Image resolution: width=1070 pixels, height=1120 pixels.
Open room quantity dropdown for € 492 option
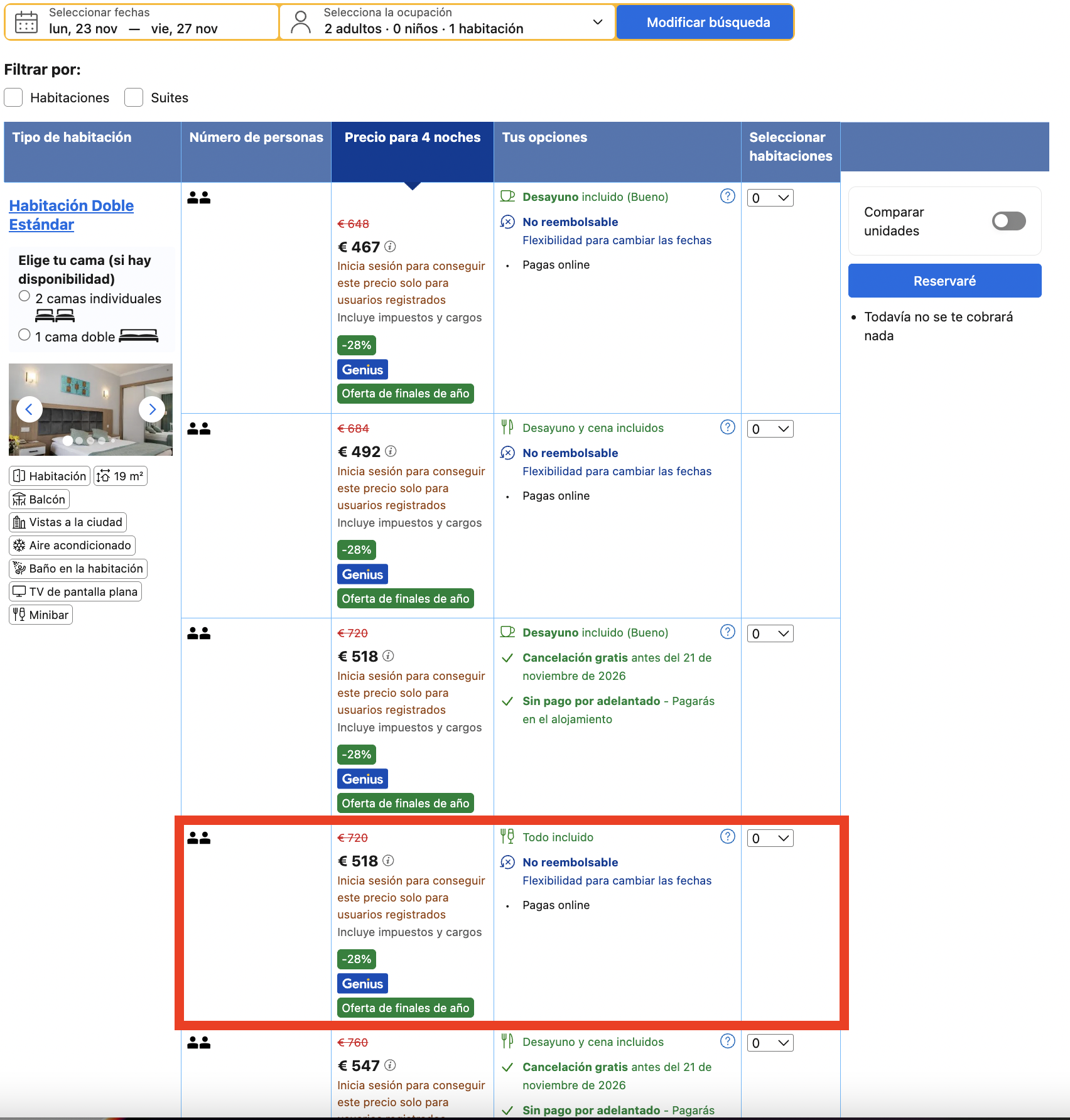(770, 429)
